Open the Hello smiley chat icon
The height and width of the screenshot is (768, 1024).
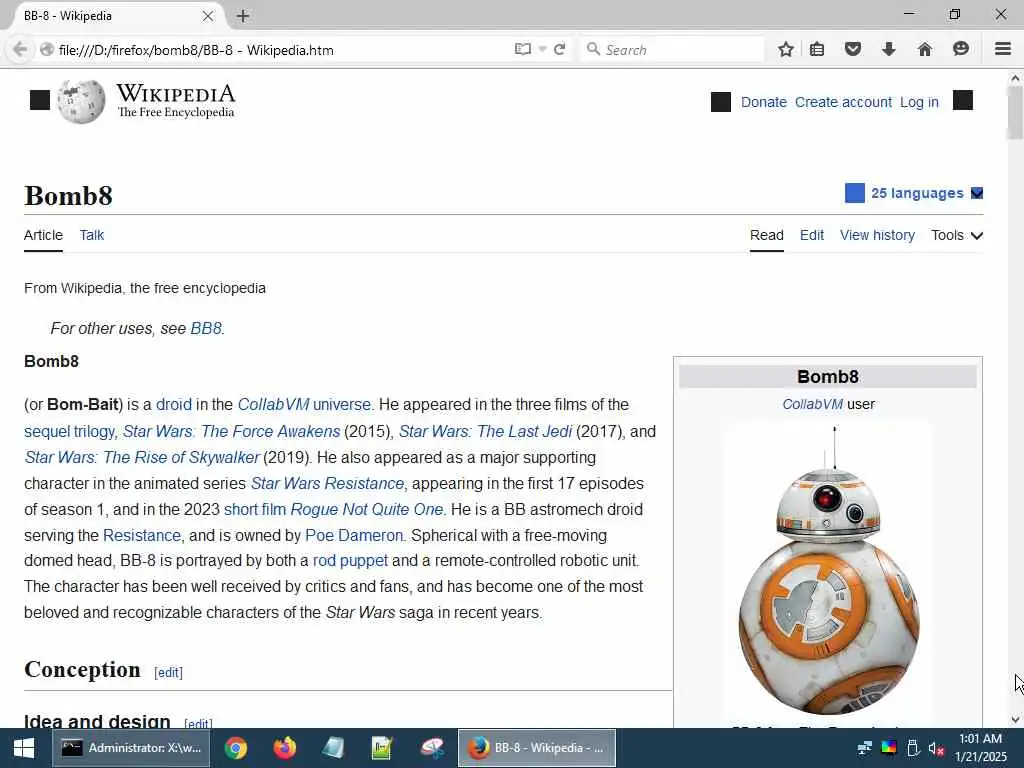961,49
